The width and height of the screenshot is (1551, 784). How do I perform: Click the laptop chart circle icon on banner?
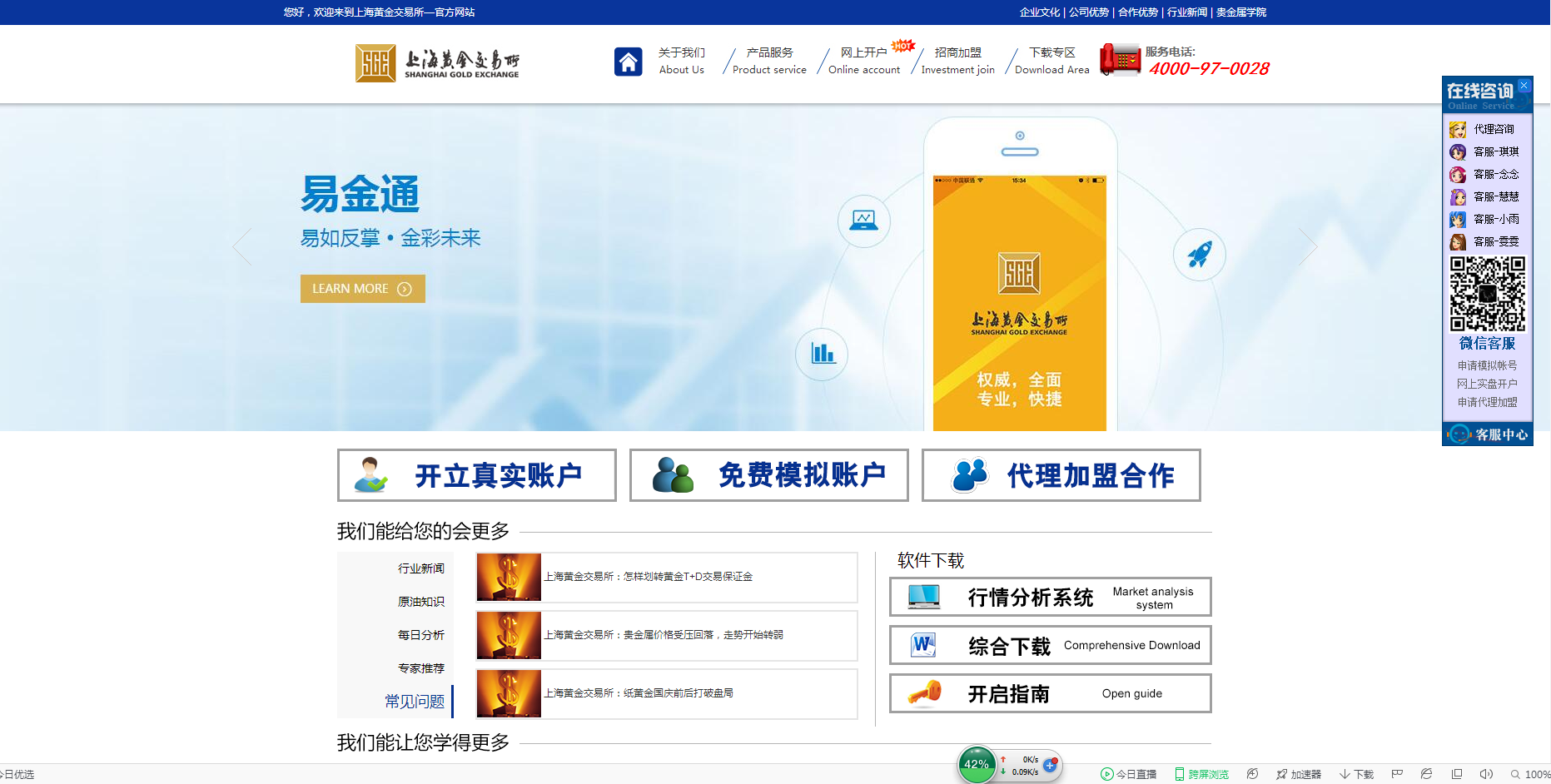pyautogui.click(x=863, y=221)
